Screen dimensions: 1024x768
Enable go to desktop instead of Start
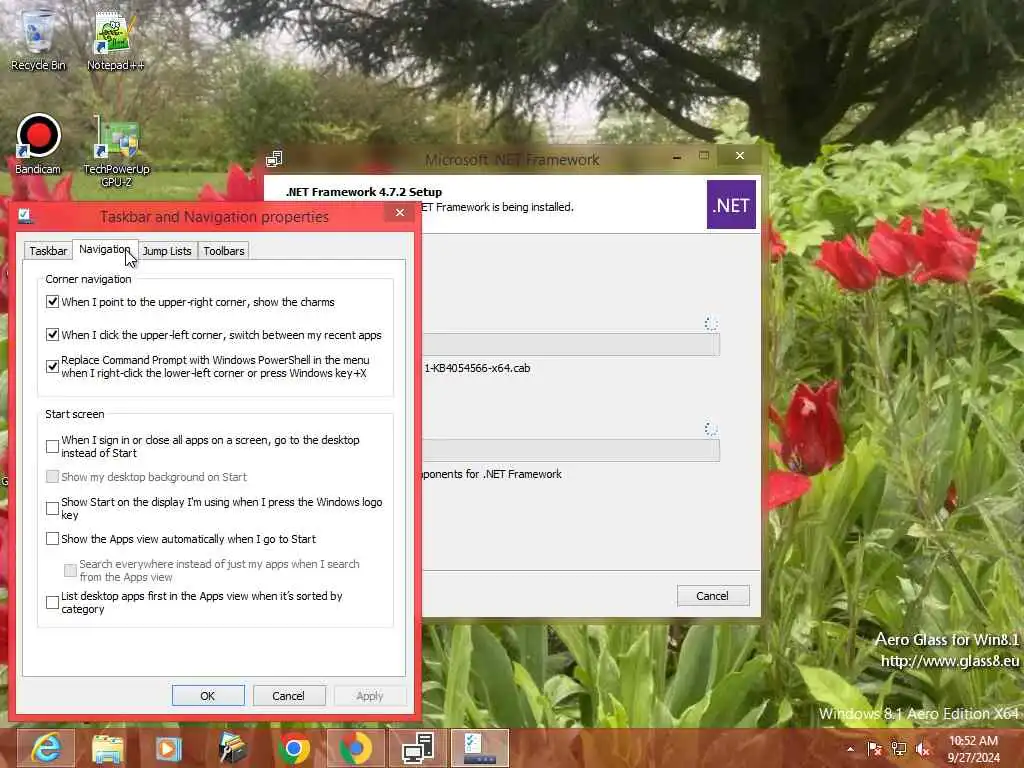click(x=52, y=446)
